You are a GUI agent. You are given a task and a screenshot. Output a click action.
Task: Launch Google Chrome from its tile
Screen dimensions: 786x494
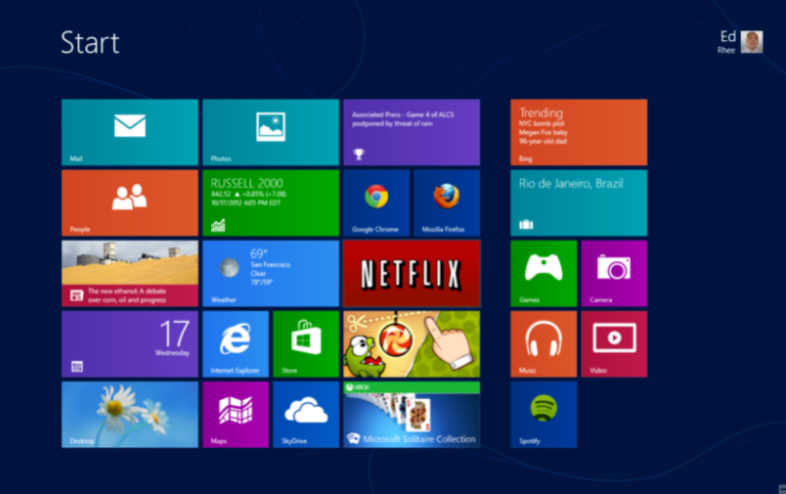[376, 203]
